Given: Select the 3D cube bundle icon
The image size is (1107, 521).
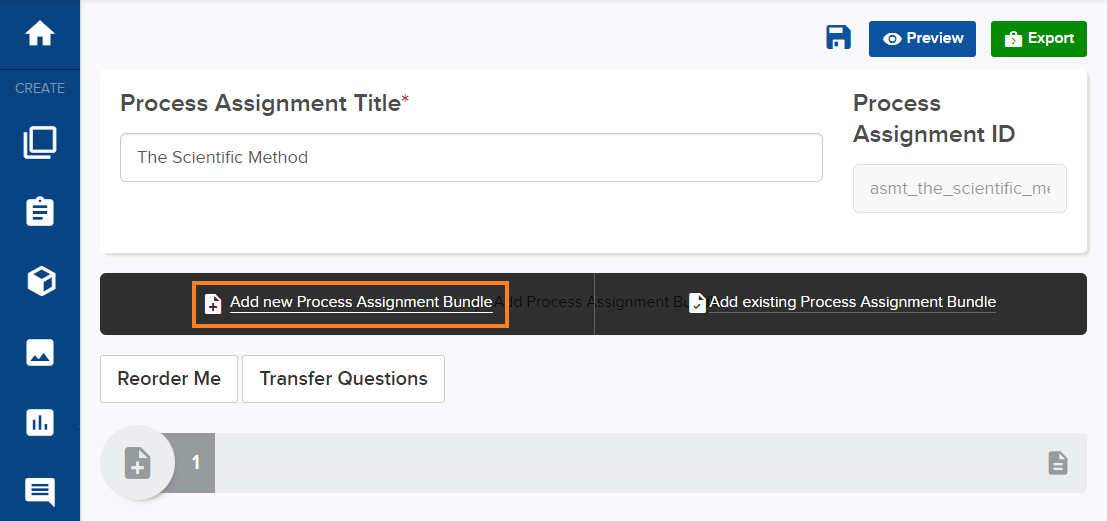Looking at the screenshot, I should click(x=40, y=281).
